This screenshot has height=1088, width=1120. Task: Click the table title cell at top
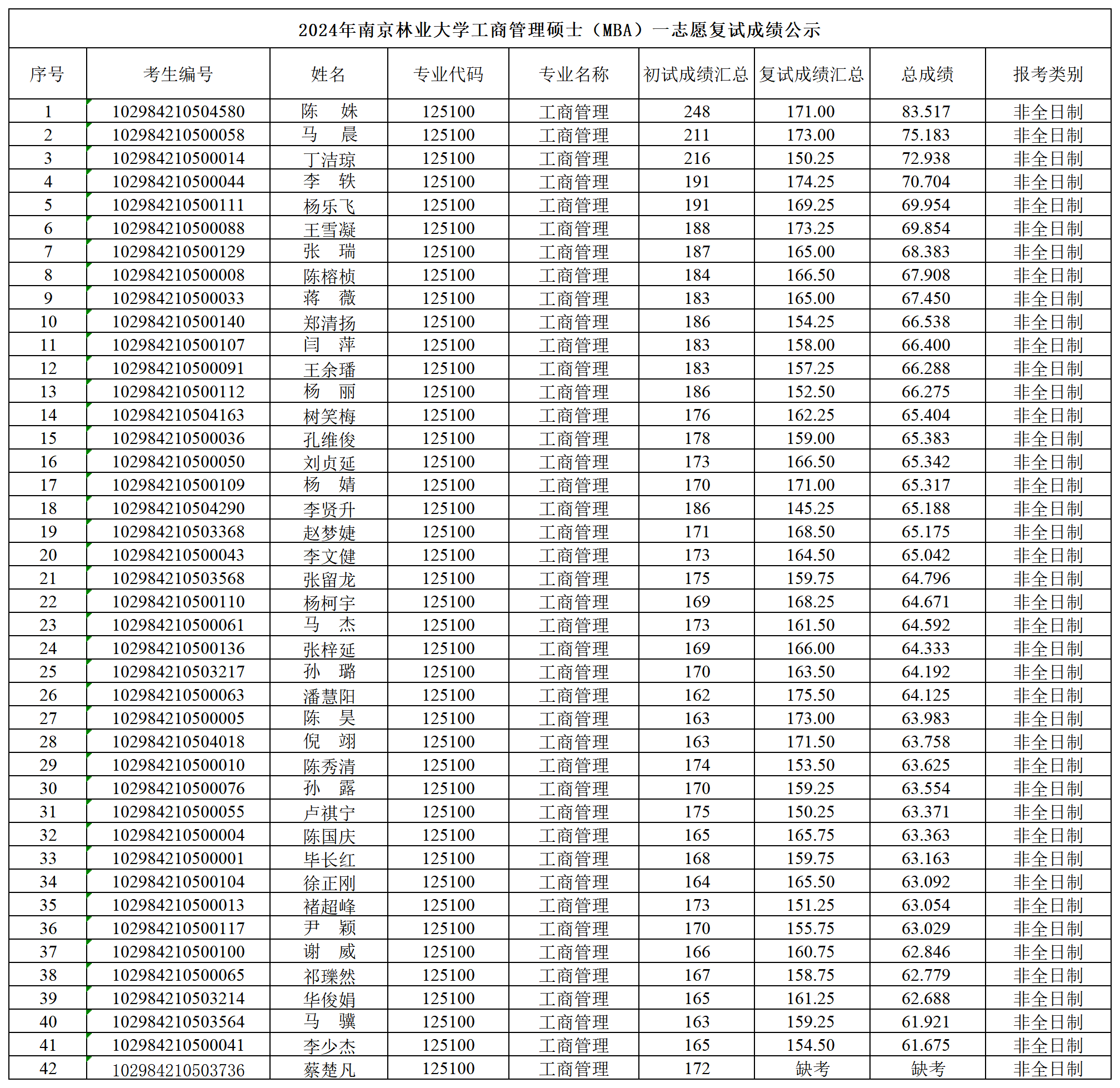pyautogui.click(x=559, y=29)
